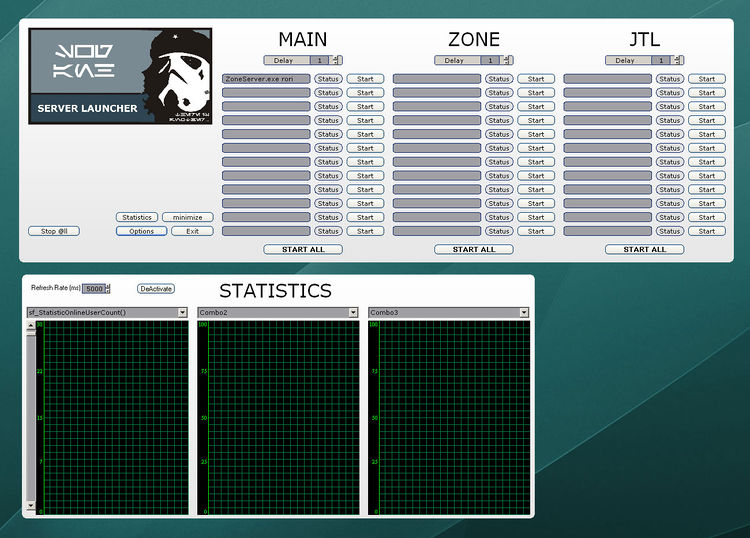Click the stormtrooper Server Launcher logo
Image resolution: width=750 pixels, height=538 pixels.
pos(120,76)
